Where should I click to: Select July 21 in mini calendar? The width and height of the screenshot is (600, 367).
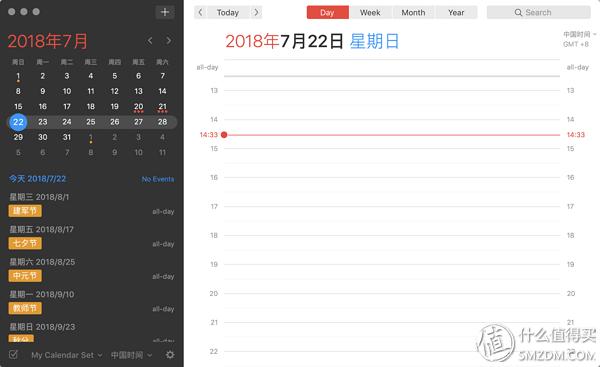pos(162,107)
